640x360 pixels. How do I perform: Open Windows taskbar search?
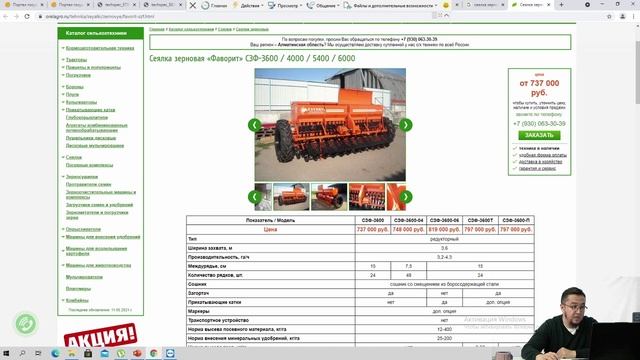(22, 353)
